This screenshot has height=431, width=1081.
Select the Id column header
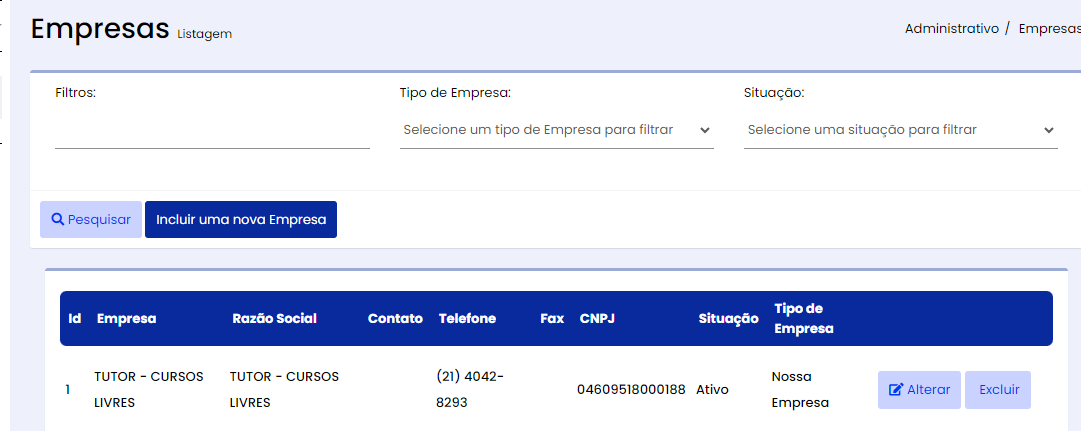click(x=74, y=319)
